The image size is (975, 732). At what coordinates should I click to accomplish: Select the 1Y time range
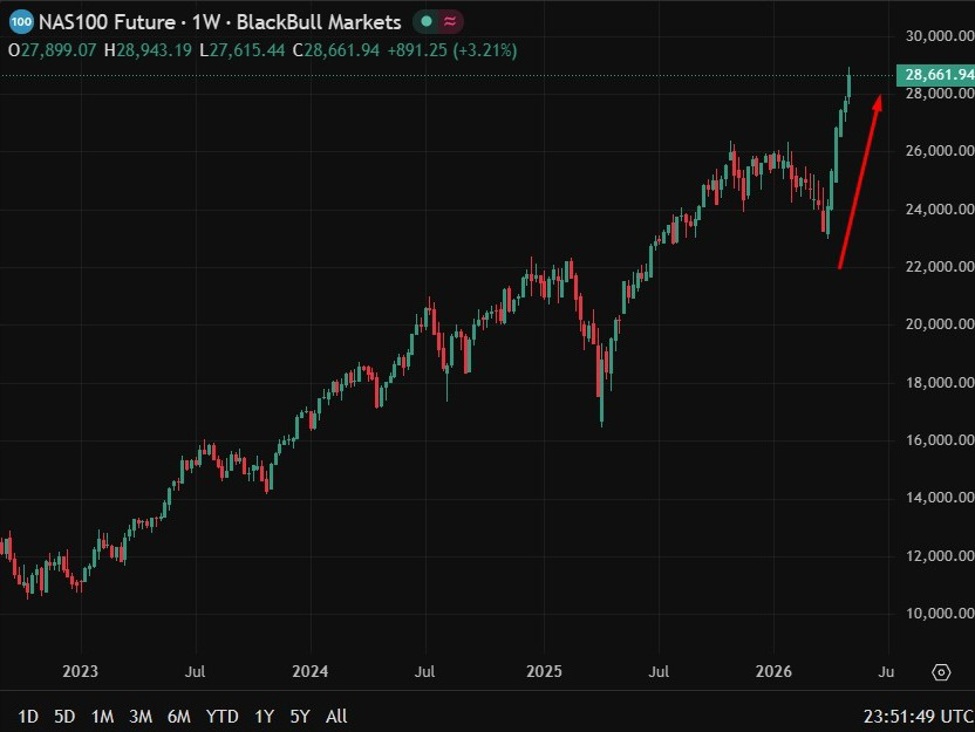pyautogui.click(x=264, y=716)
